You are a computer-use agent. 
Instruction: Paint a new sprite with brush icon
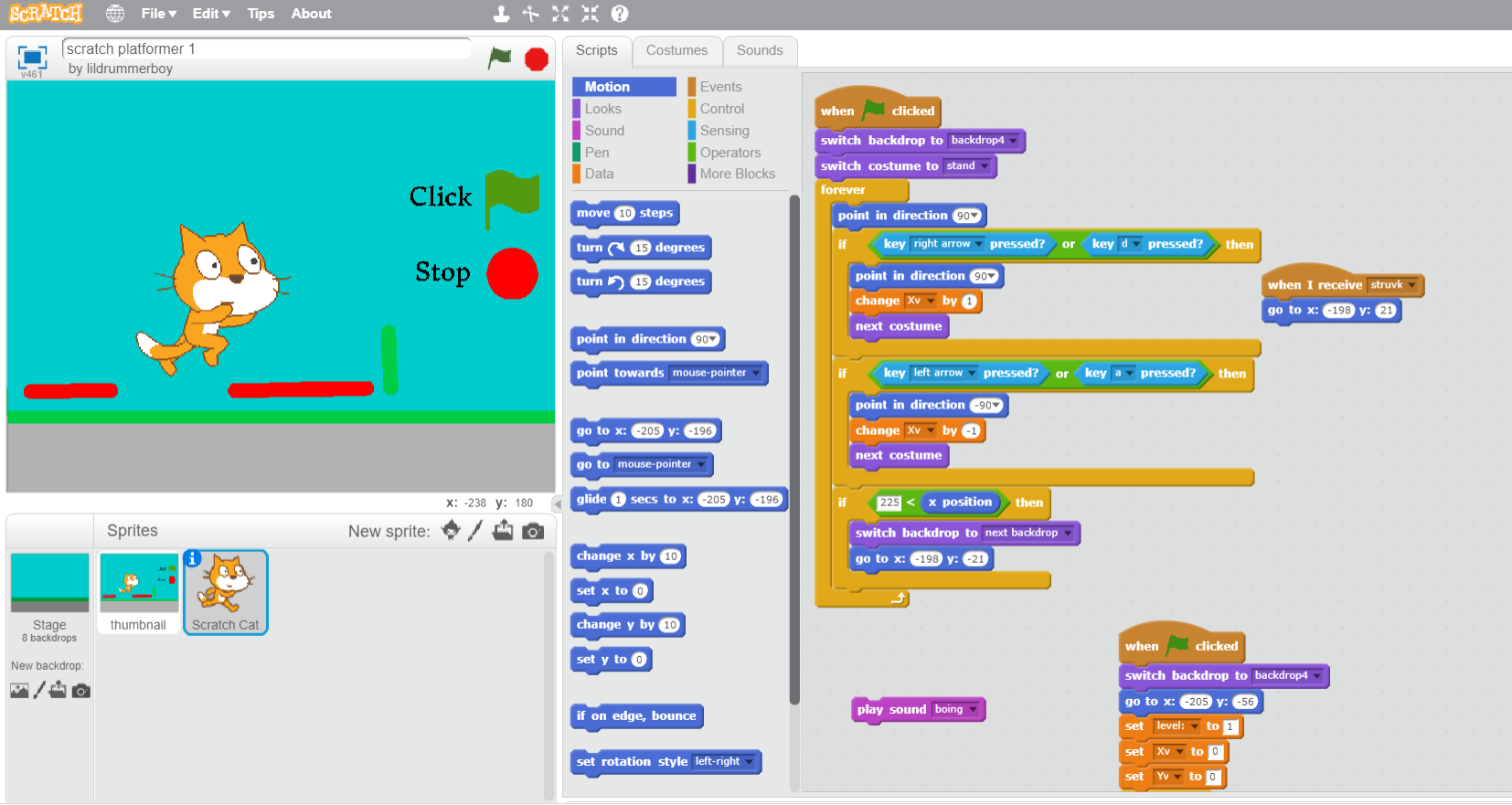pos(475,531)
